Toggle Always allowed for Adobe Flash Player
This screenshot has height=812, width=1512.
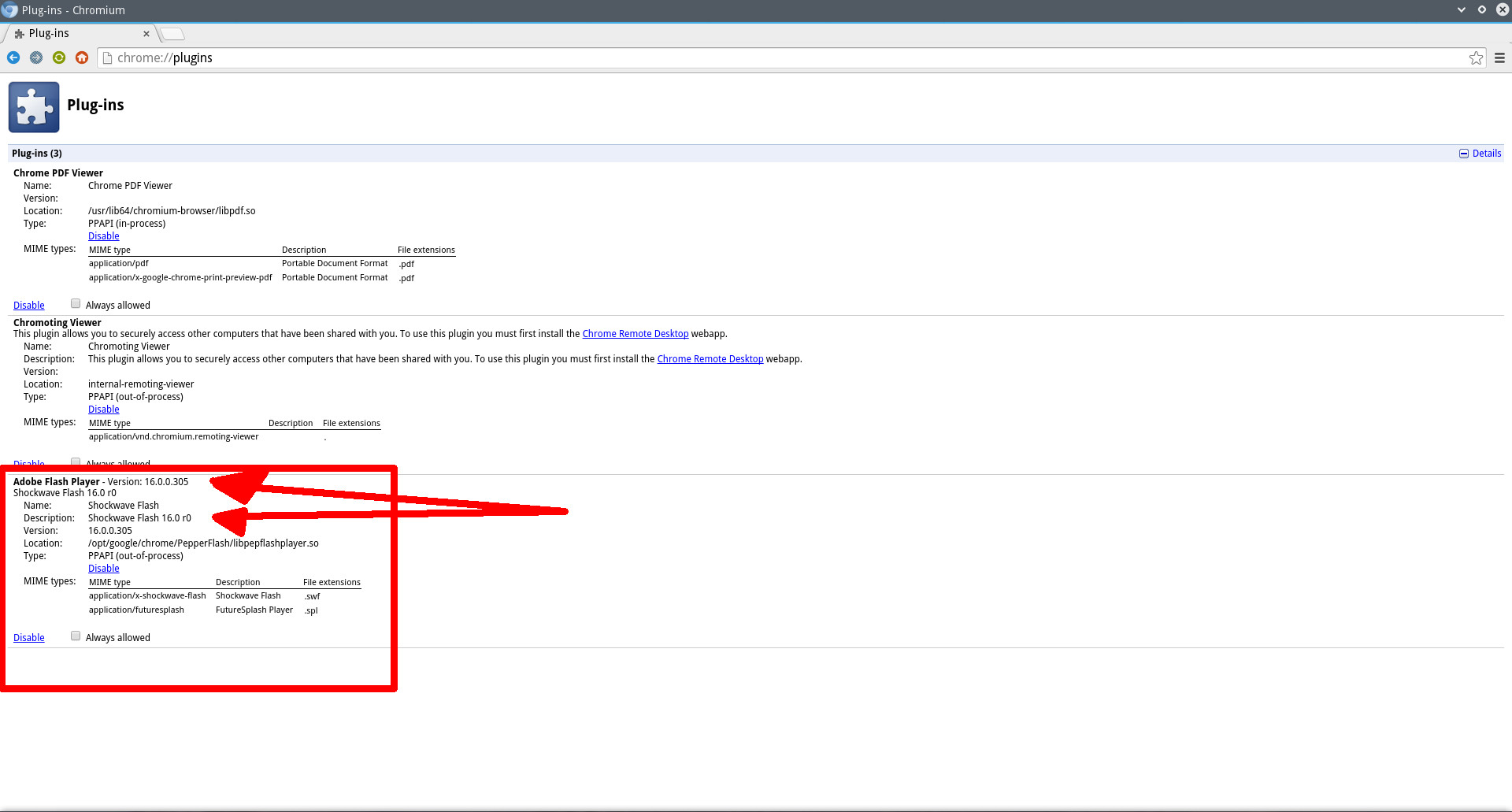[76, 636]
